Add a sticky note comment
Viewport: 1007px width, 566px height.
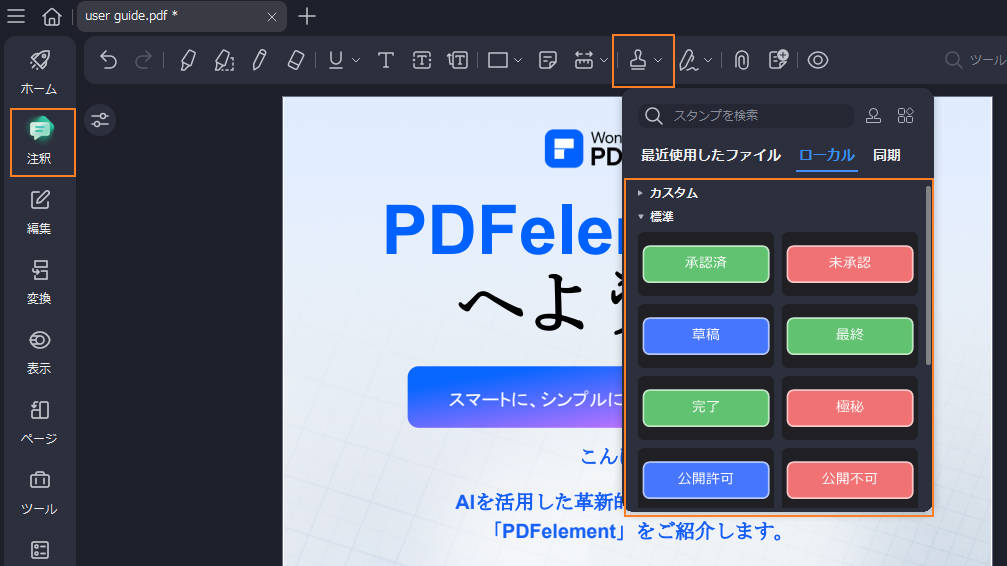[x=548, y=60]
